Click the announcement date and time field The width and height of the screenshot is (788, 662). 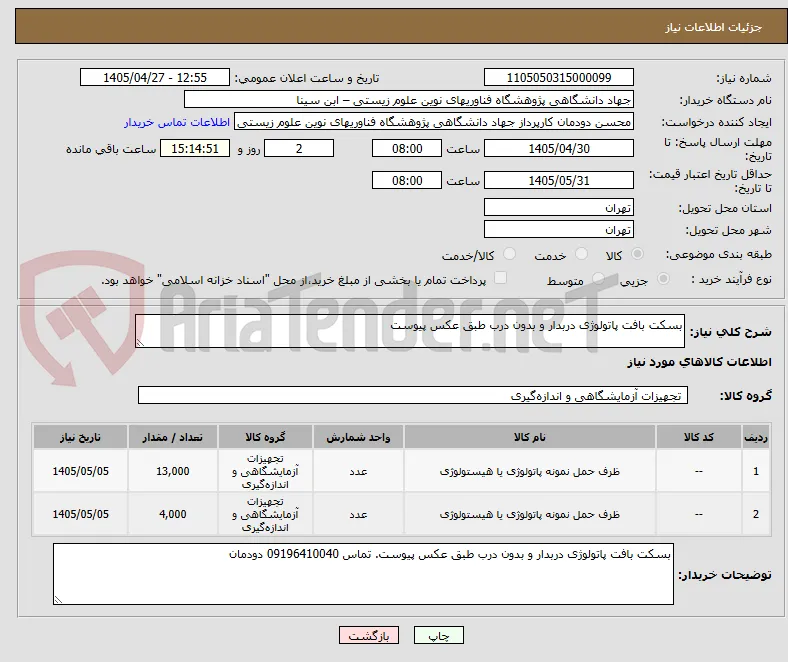[x=155, y=77]
